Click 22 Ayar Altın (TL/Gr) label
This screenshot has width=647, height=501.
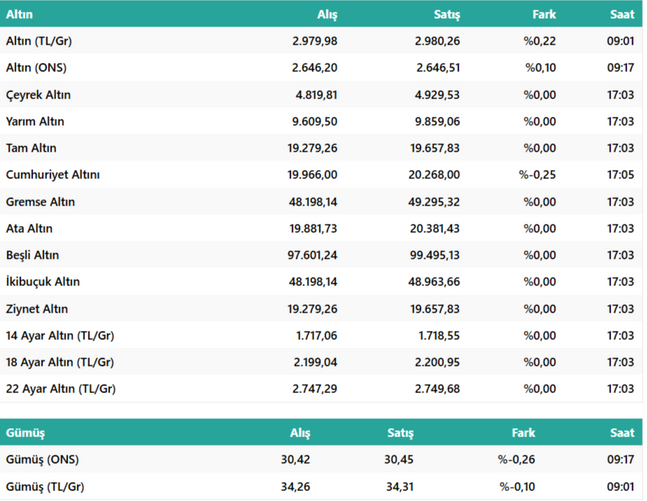(x=60, y=389)
